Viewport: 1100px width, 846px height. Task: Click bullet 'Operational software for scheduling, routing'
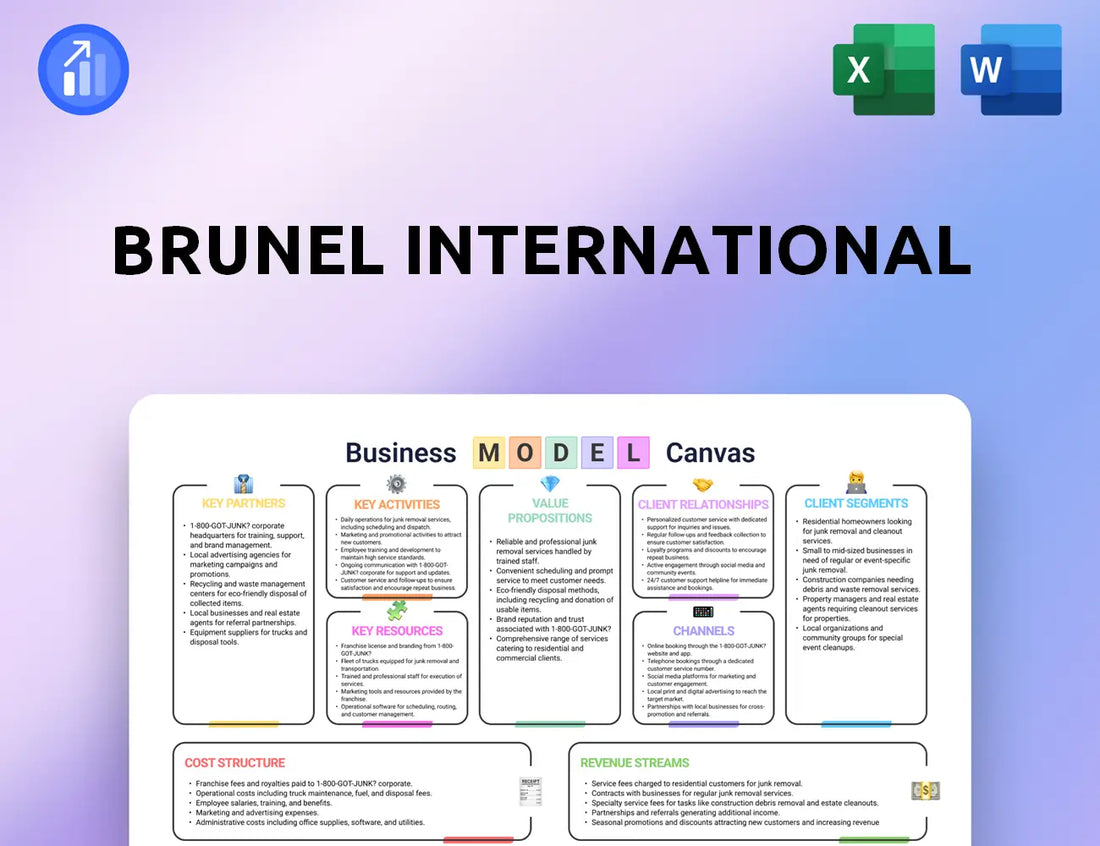tap(398, 710)
